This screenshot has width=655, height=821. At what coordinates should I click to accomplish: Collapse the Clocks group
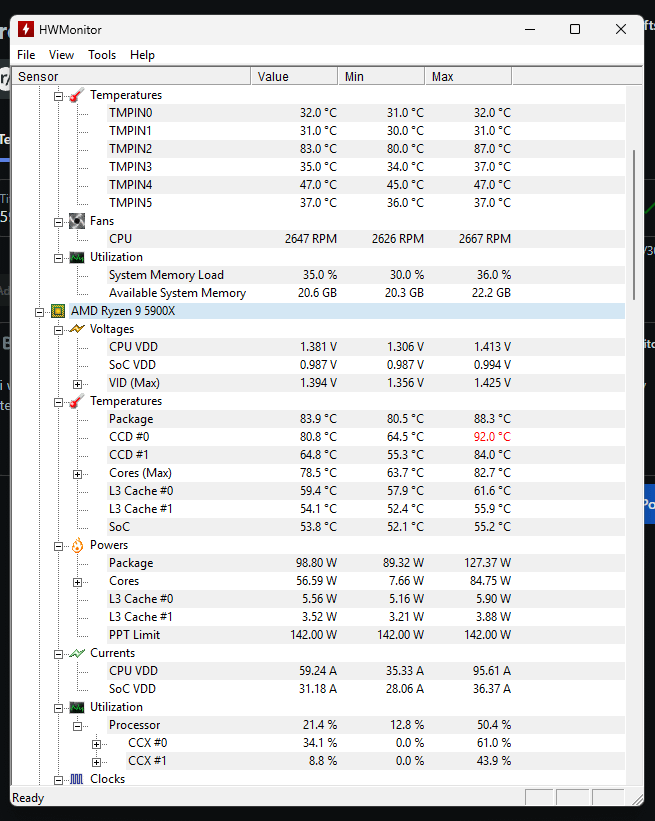(59, 780)
